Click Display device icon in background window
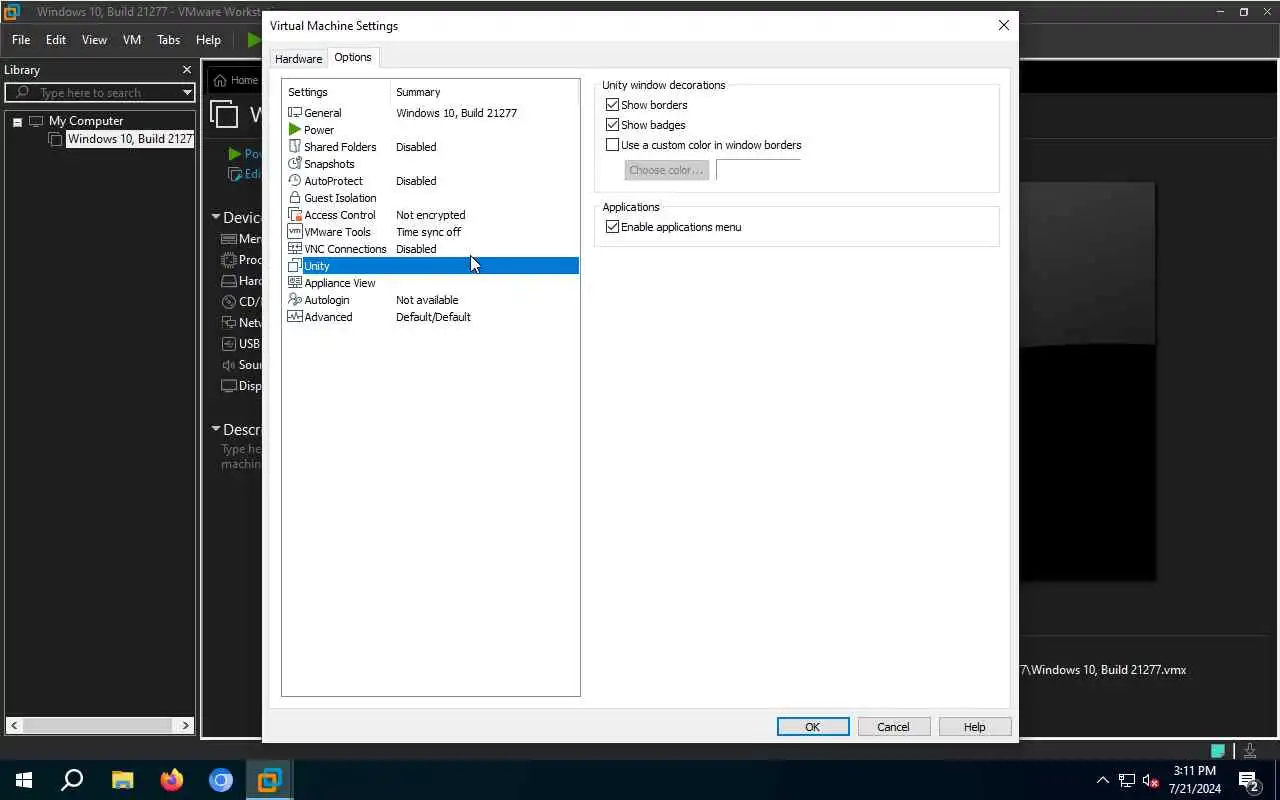 (x=229, y=386)
